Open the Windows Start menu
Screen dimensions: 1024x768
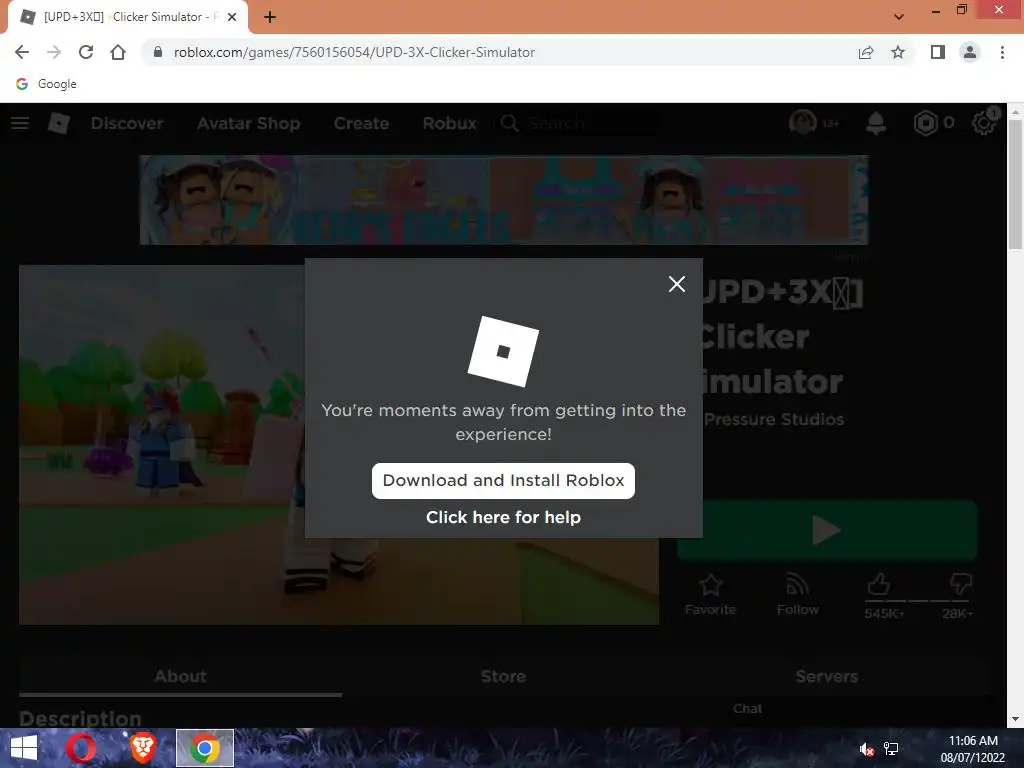(24, 748)
